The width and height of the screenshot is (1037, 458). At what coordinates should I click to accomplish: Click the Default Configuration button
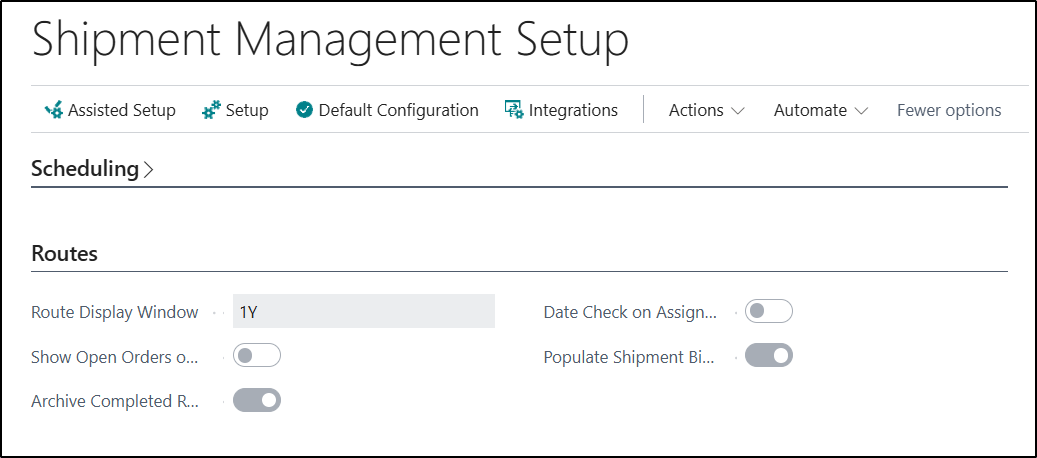click(x=387, y=110)
